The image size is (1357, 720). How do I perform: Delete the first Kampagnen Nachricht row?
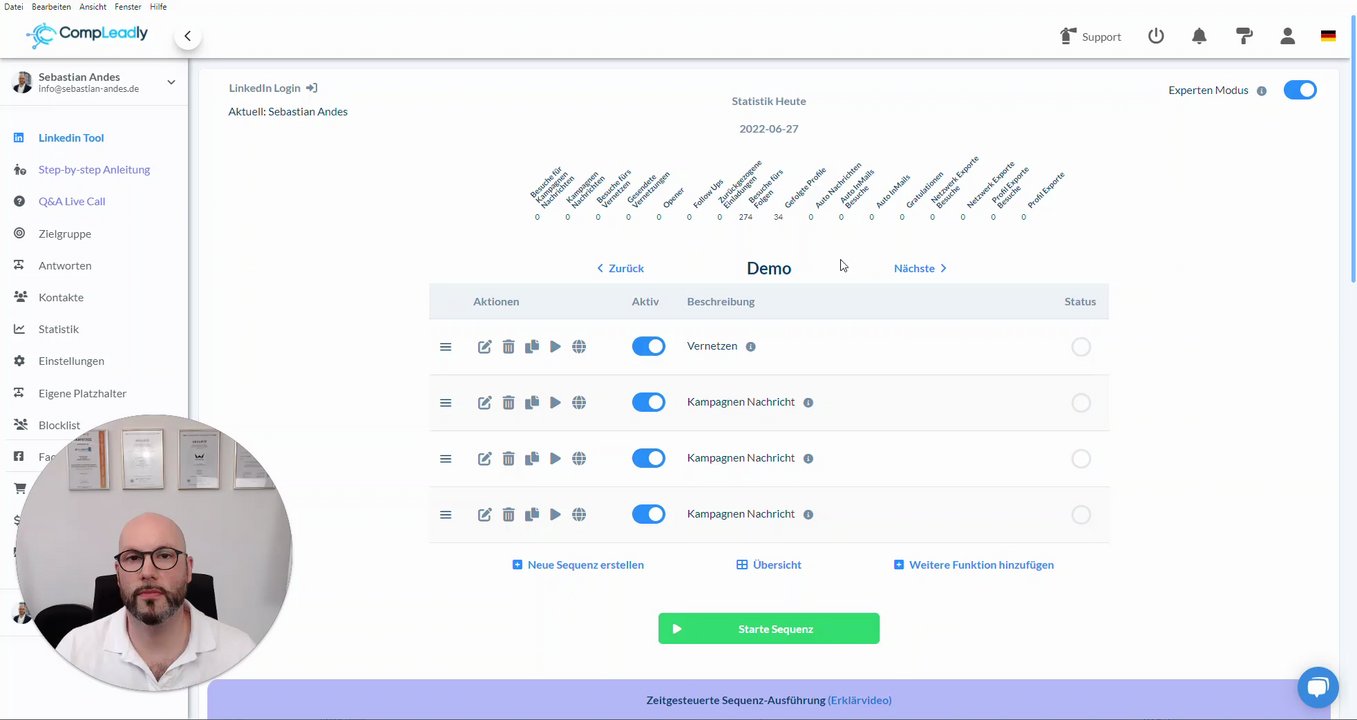tap(508, 403)
